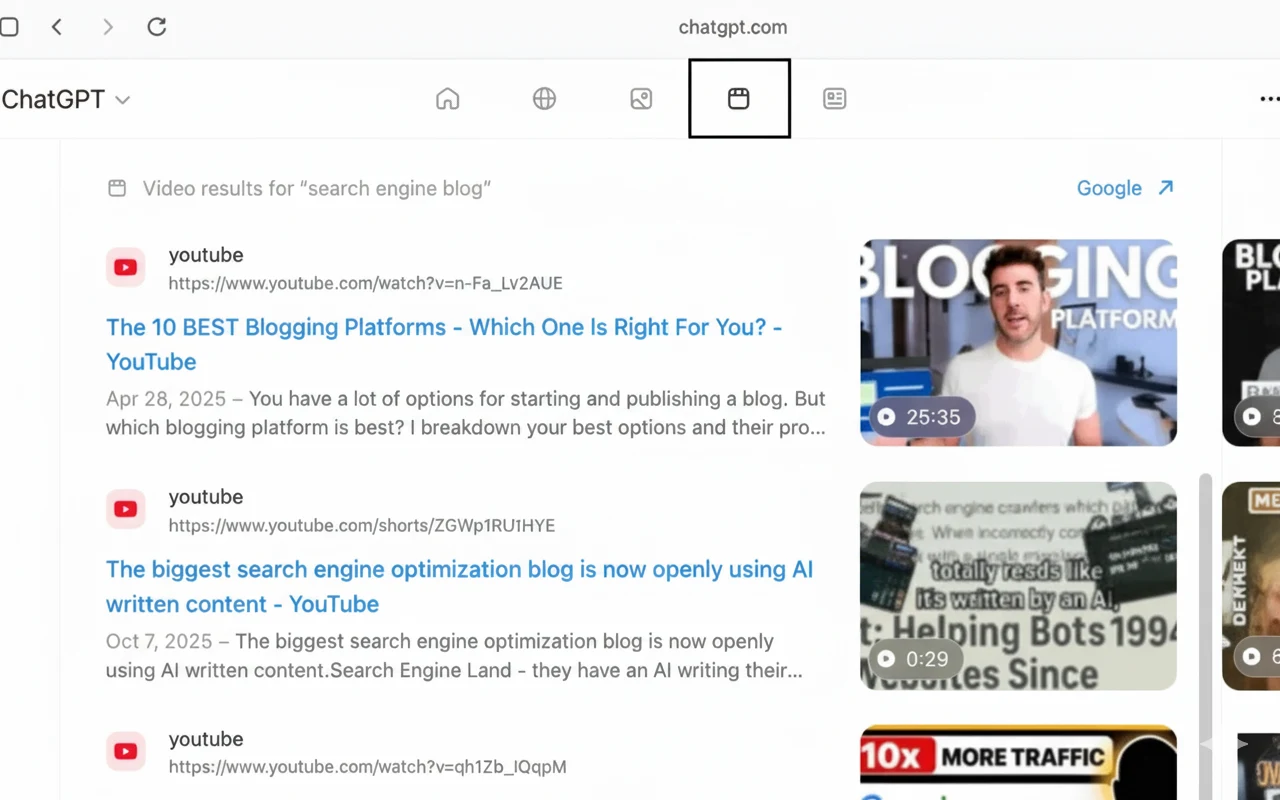Open the globe web search tab

click(544, 99)
